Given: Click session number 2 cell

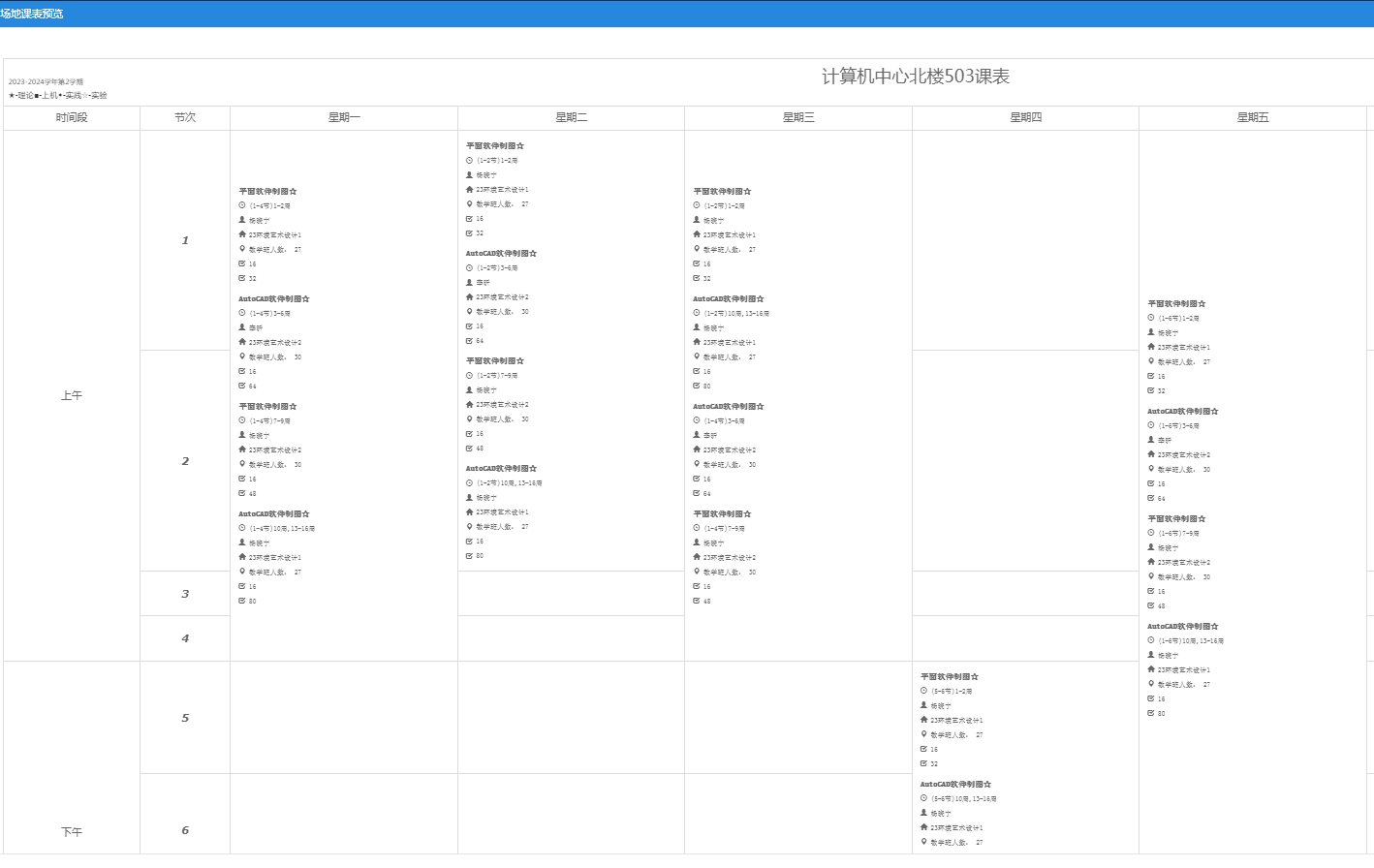Looking at the screenshot, I should 185,461.
